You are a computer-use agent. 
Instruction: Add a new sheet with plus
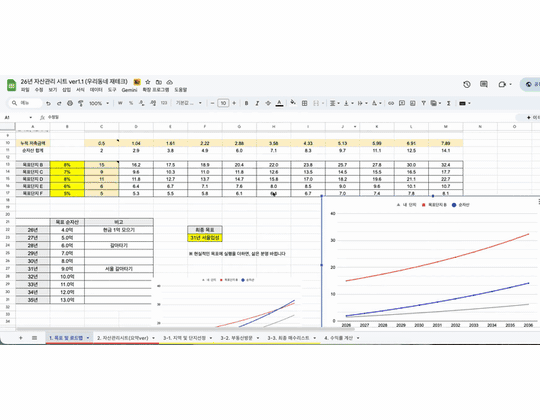pyautogui.click(x=21, y=338)
